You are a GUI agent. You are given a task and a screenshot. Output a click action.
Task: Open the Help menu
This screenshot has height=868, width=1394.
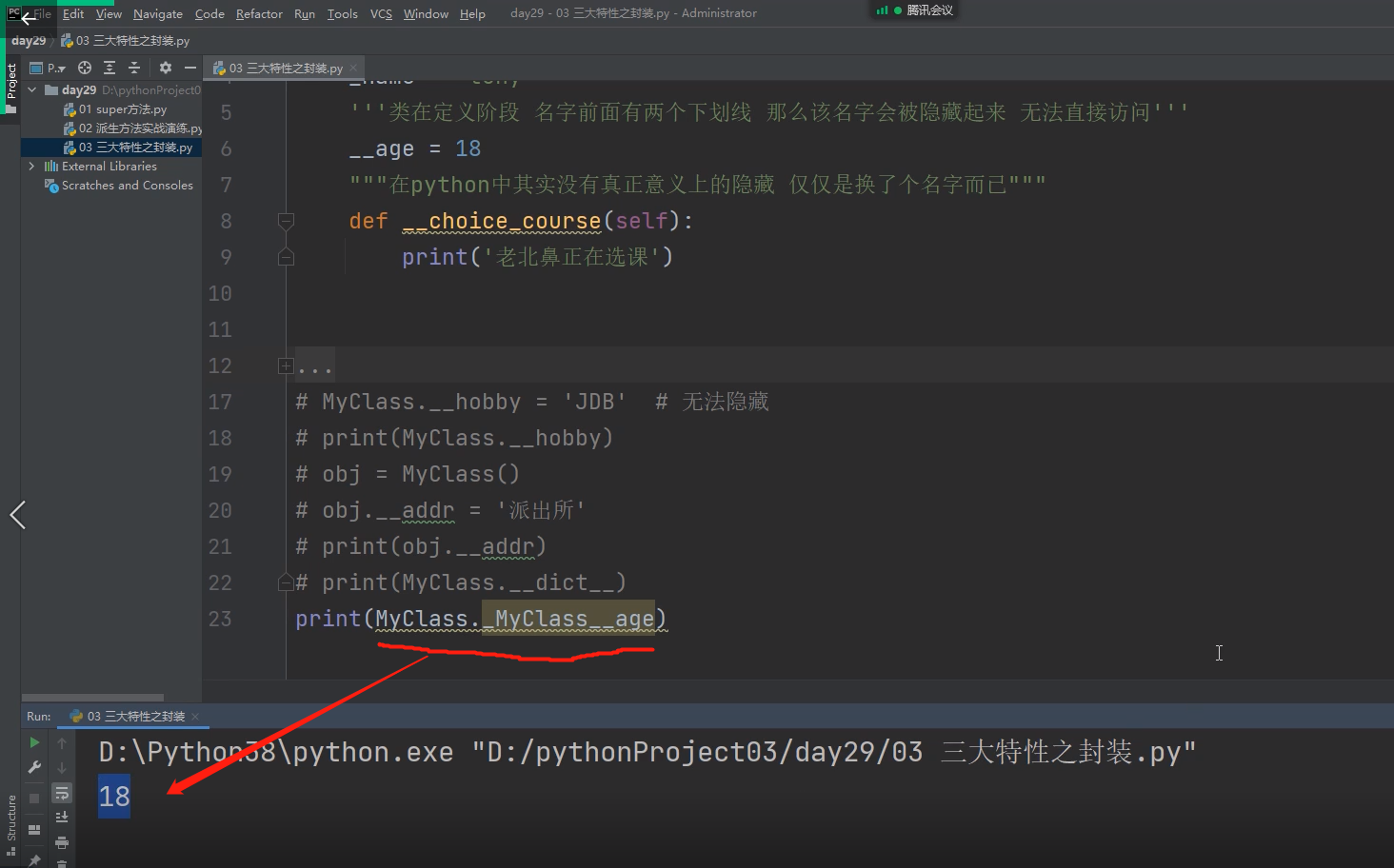coord(472,13)
